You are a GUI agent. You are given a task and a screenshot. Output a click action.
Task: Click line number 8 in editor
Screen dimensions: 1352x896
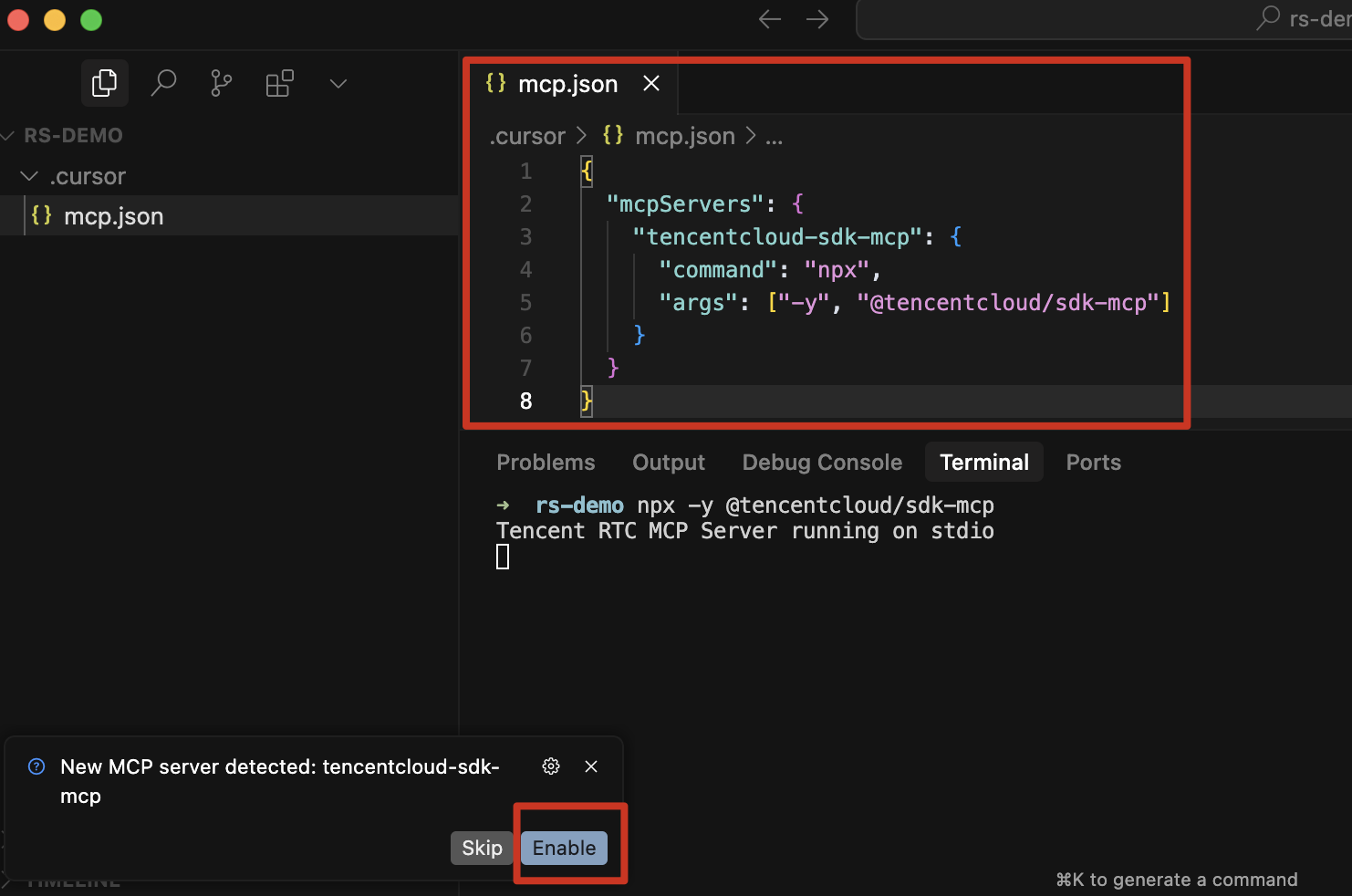(x=525, y=401)
